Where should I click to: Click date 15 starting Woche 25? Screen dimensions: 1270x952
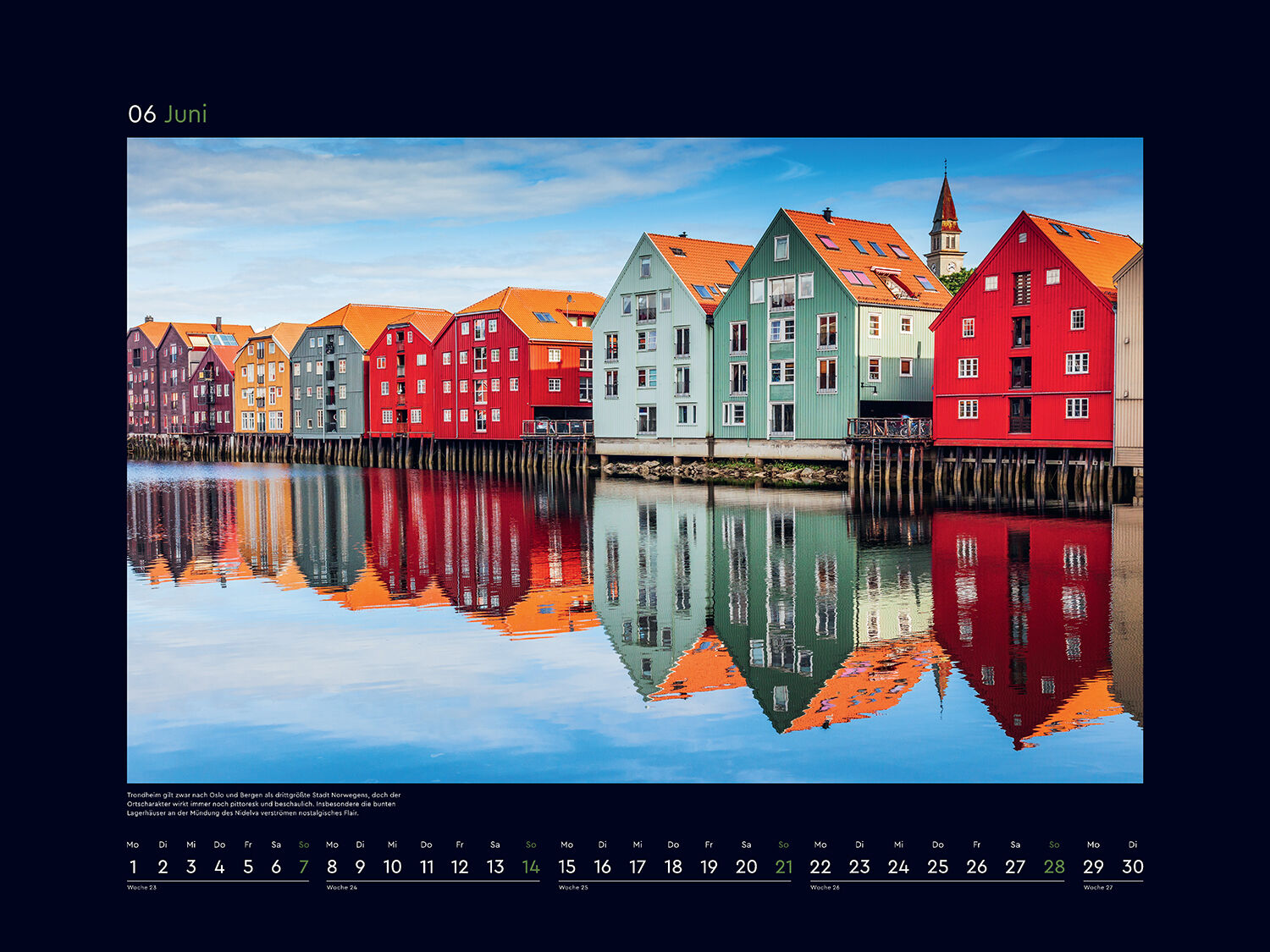click(x=566, y=867)
